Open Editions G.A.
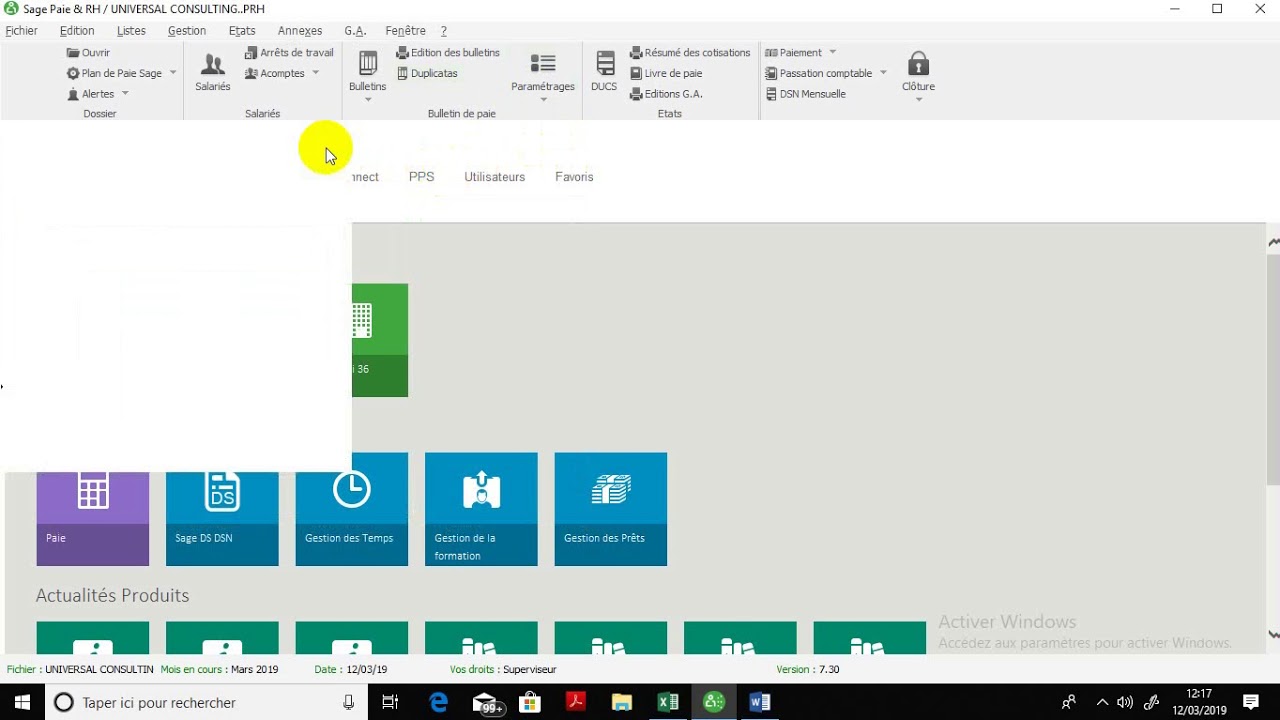 pos(666,94)
